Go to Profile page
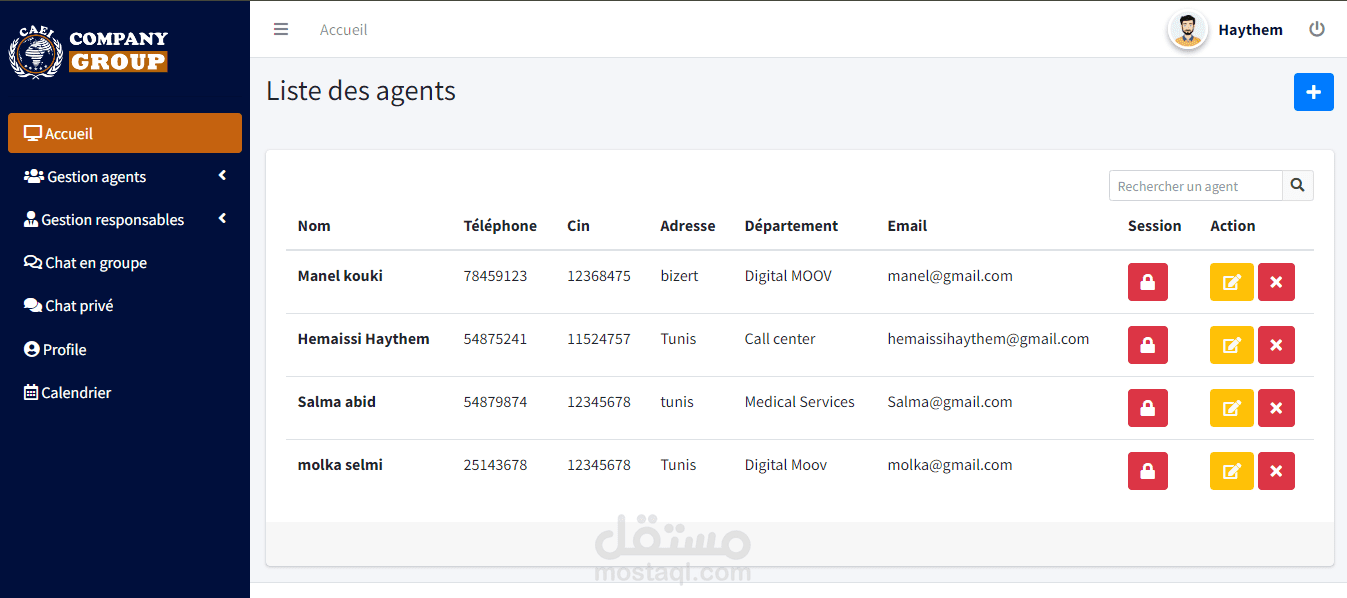 [x=125, y=349]
